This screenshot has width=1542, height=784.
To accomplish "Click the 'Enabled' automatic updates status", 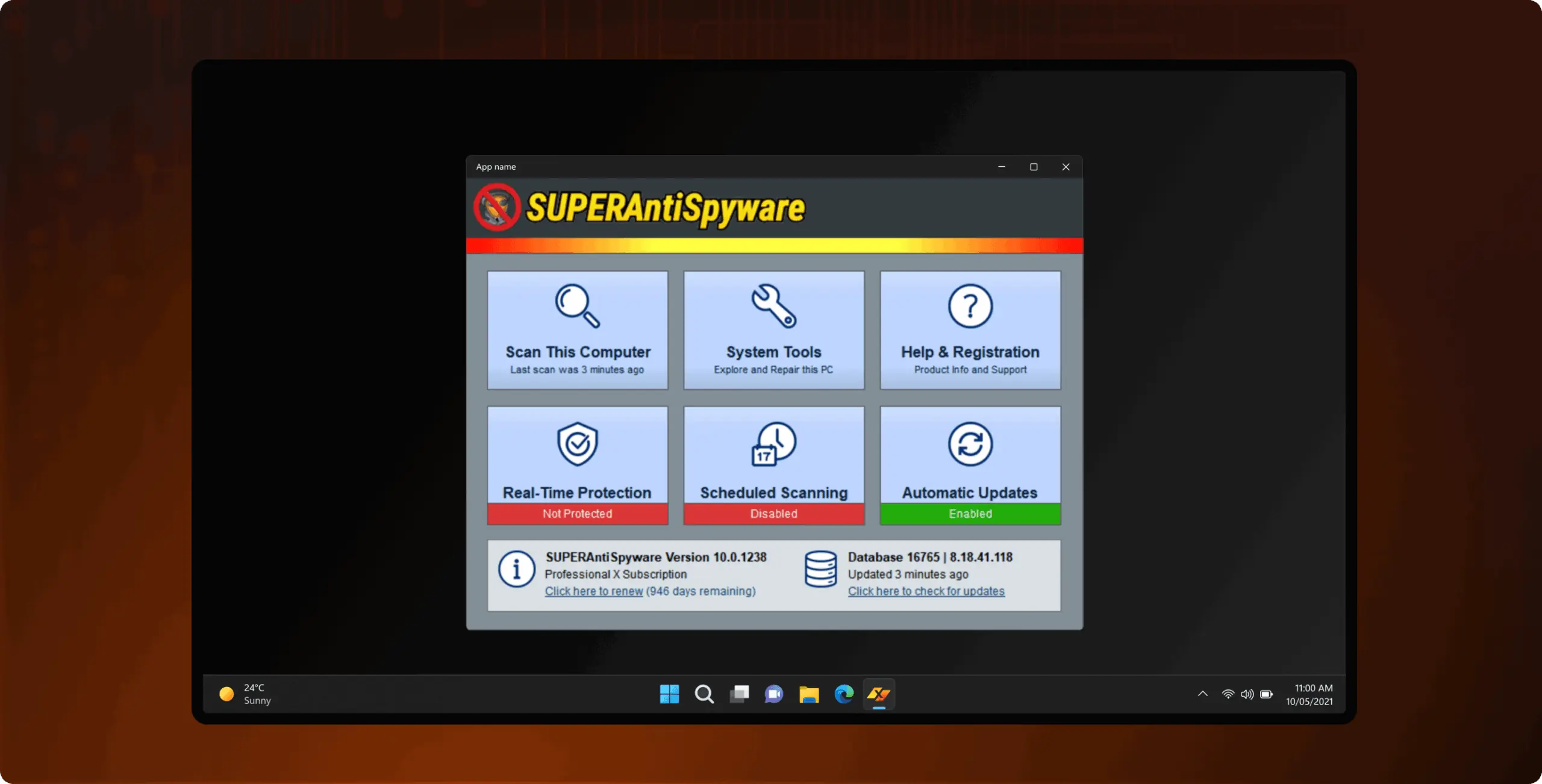I will tap(970, 514).
